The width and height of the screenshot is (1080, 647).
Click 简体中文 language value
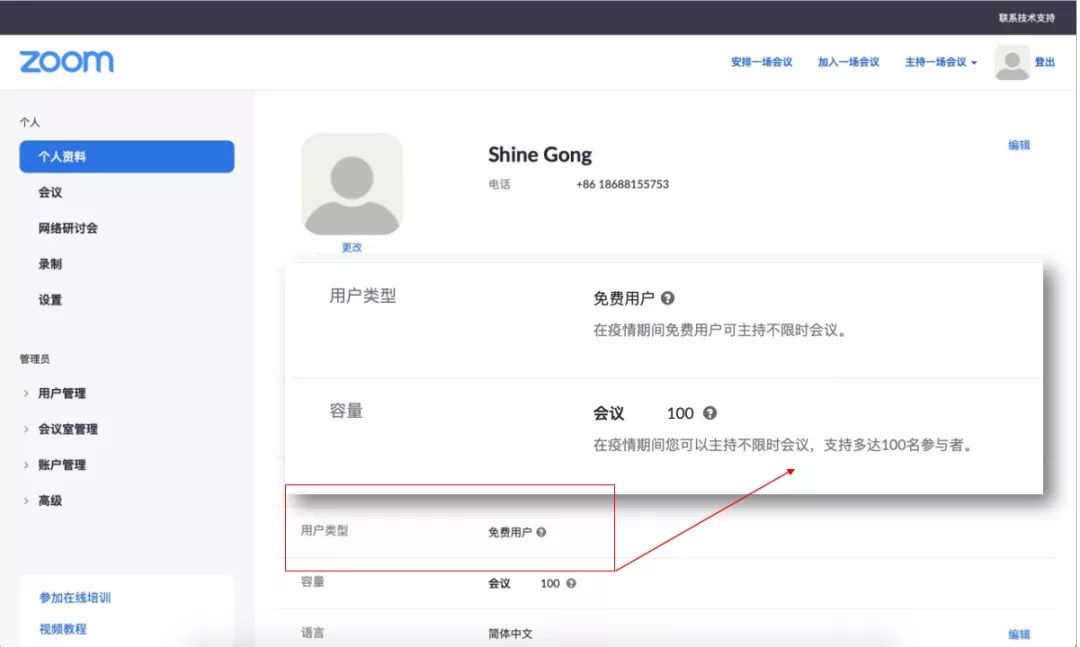(x=510, y=633)
